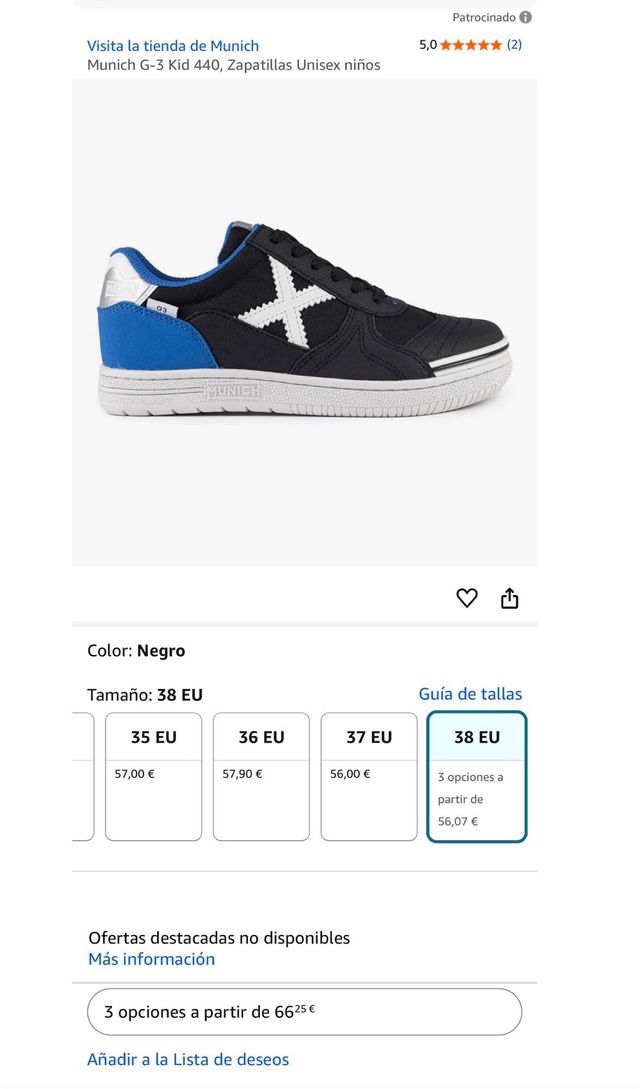Click Más información link
640x1089 pixels.
151,959
